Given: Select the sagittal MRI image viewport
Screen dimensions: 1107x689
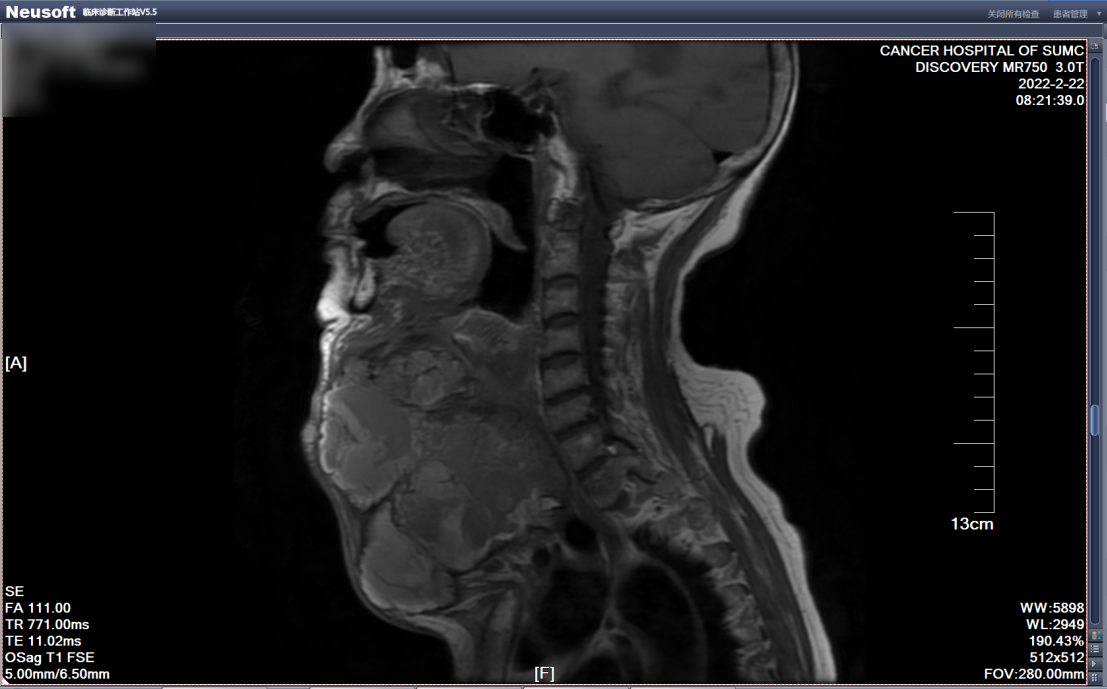Looking at the screenshot, I should coord(545,360).
